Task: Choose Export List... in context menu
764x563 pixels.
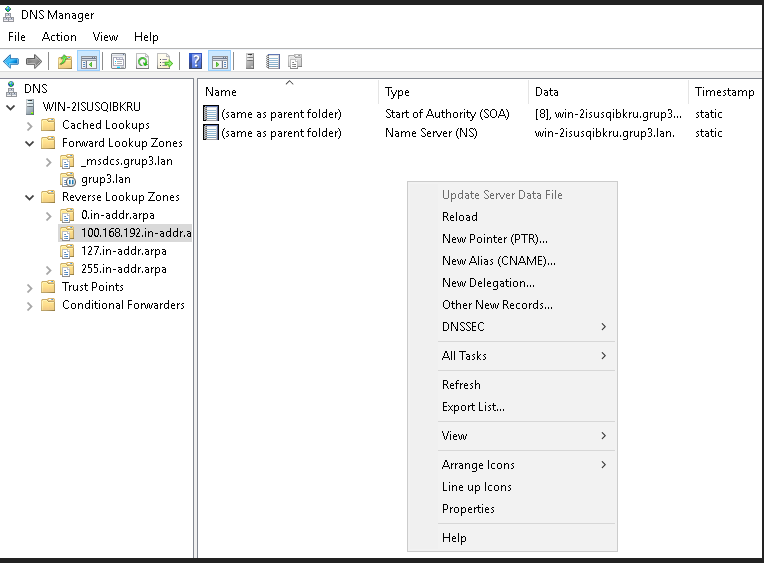Action: coord(512,407)
